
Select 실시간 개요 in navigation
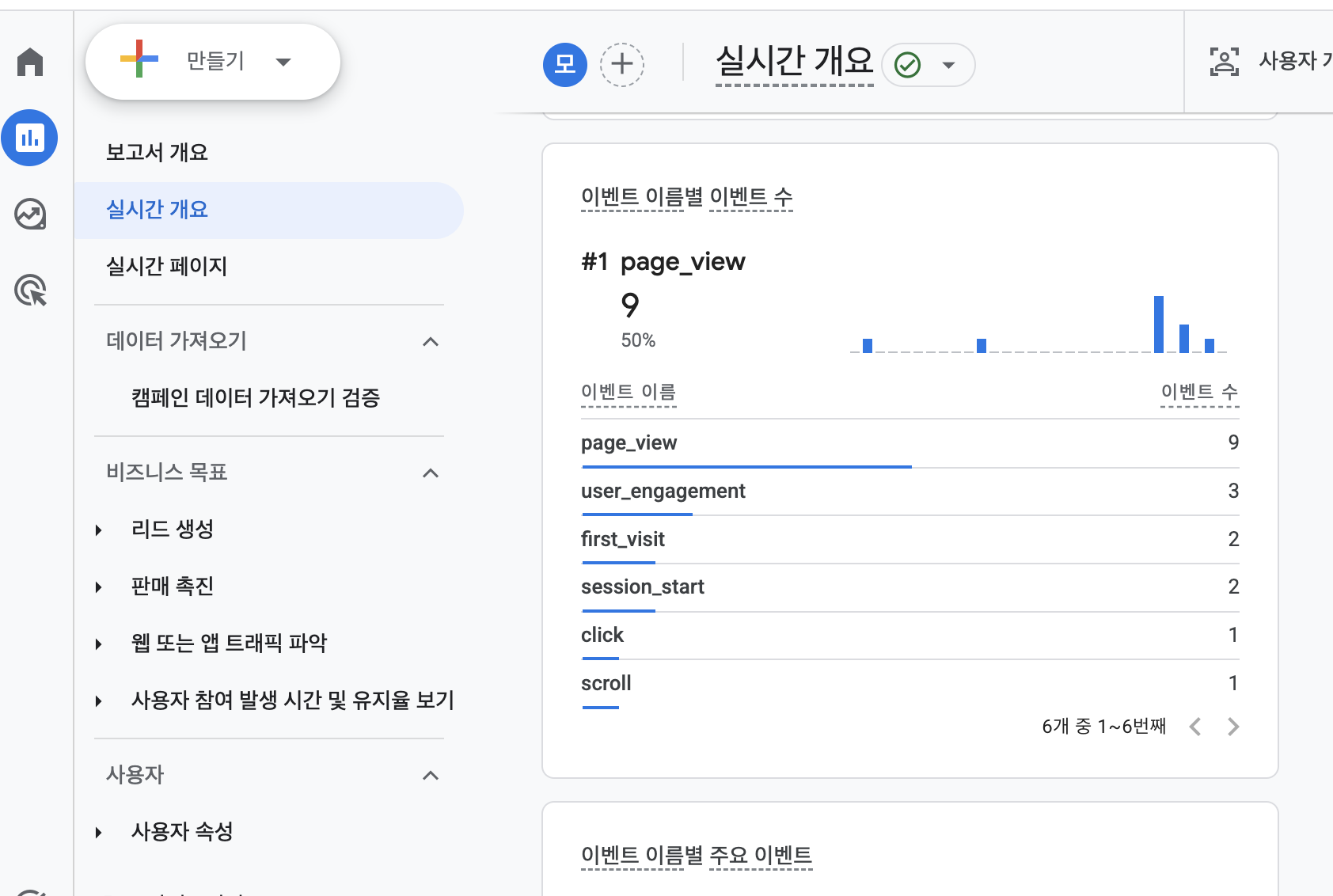click(x=269, y=210)
